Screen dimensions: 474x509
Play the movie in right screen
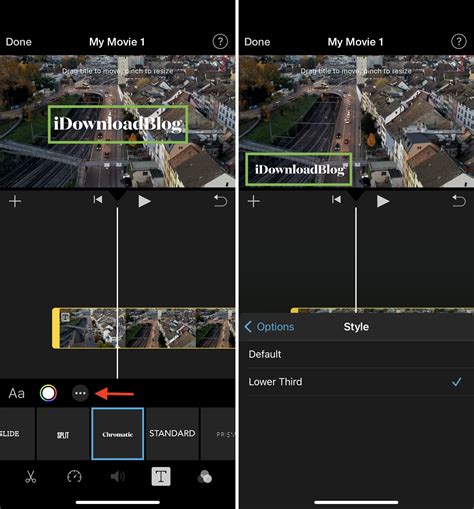[383, 201]
